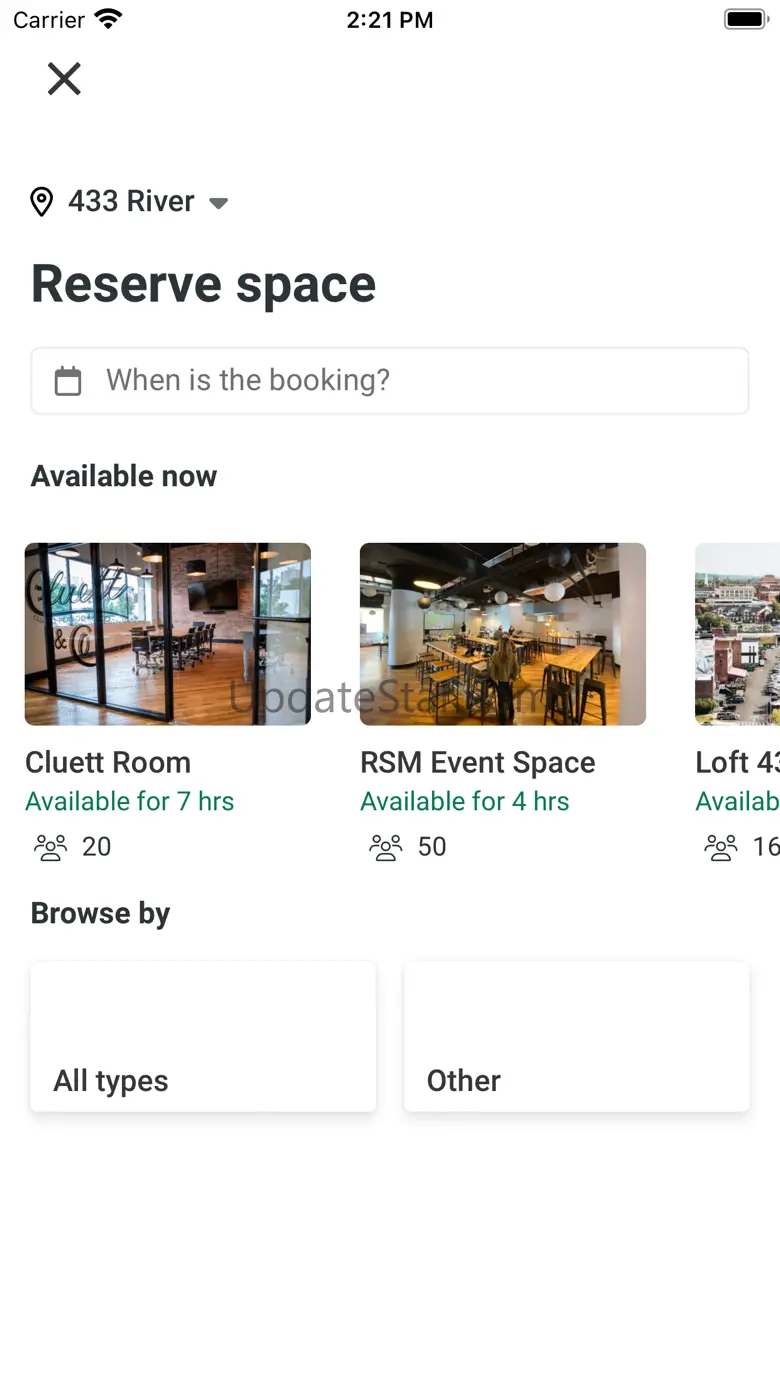Tap the battery status icon
The height and width of the screenshot is (1387, 780).
click(745, 19)
